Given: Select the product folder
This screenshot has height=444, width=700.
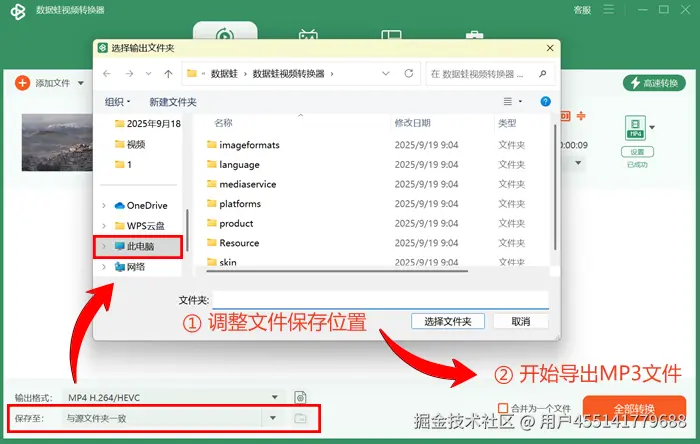Looking at the screenshot, I should pos(230,223).
